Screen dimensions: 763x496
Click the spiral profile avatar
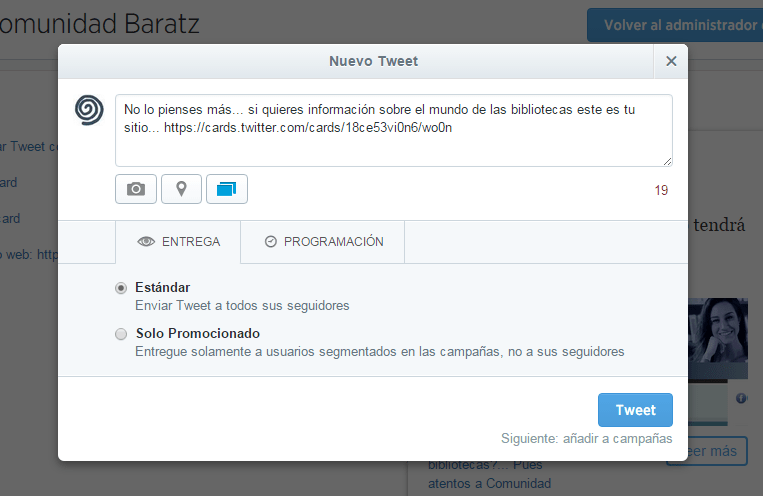[x=89, y=110]
